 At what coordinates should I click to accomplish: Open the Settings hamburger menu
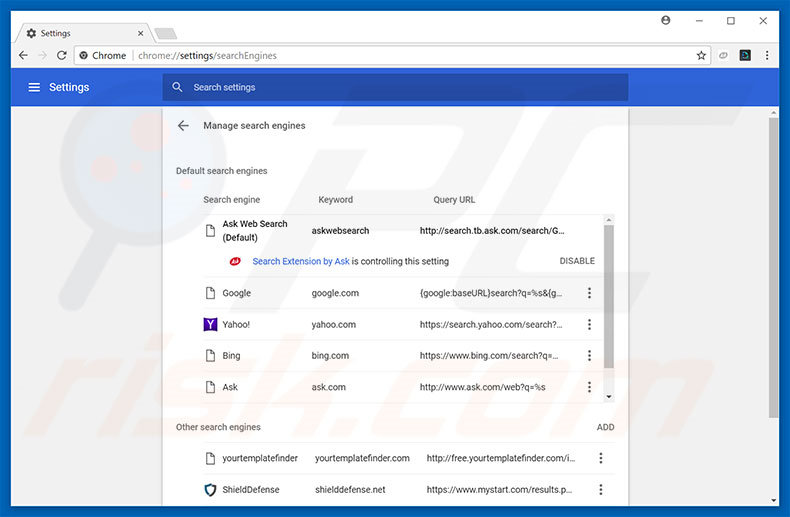pyautogui.click(x=34, y=87)
